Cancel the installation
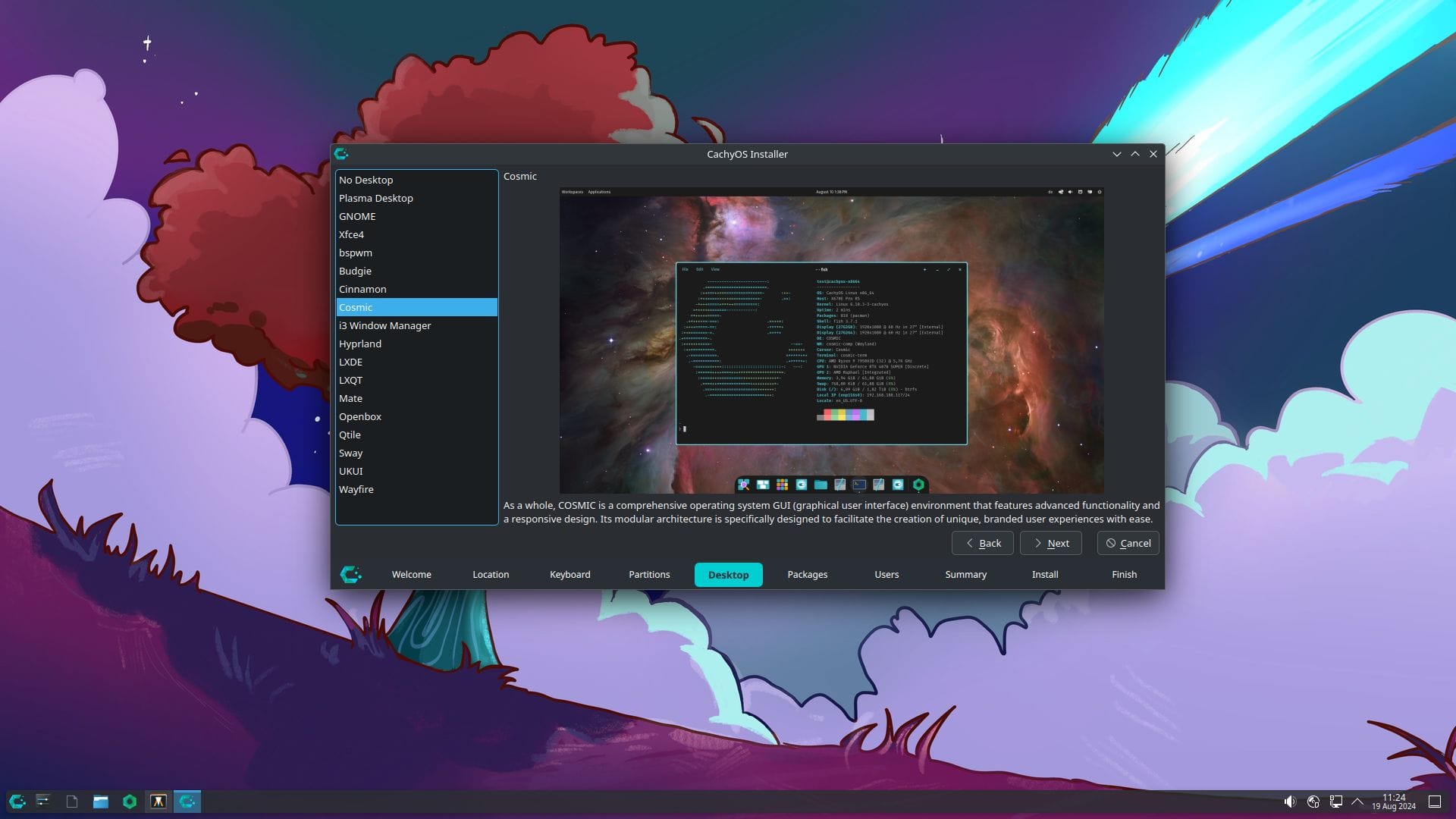This screenshot has height=819, width=1456. coord(1128,543)
